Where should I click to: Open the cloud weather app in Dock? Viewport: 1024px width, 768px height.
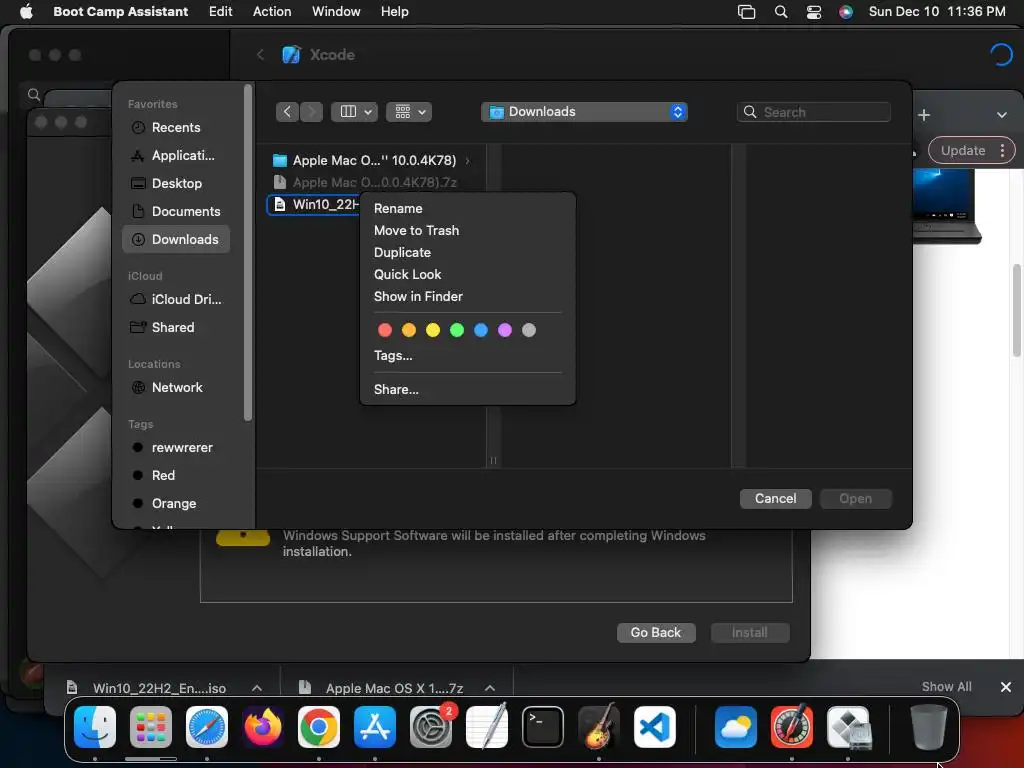(736, 726)
